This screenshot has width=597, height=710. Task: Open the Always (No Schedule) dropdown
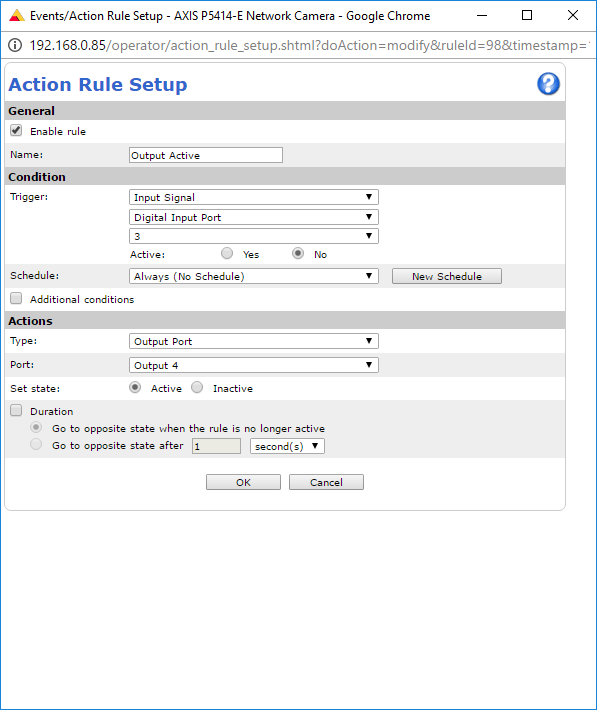(254, 276)
